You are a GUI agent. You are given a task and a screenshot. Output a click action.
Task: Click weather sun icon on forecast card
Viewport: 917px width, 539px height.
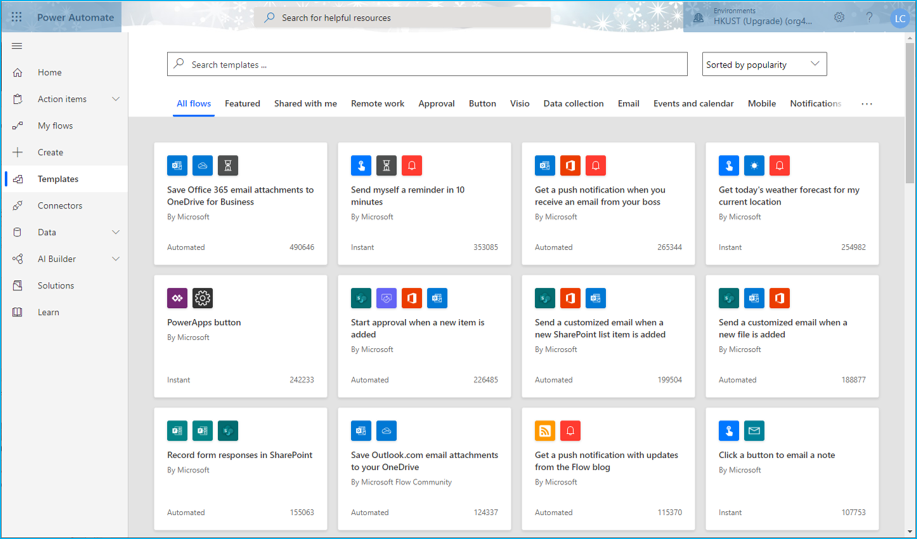tap(754, 165)
